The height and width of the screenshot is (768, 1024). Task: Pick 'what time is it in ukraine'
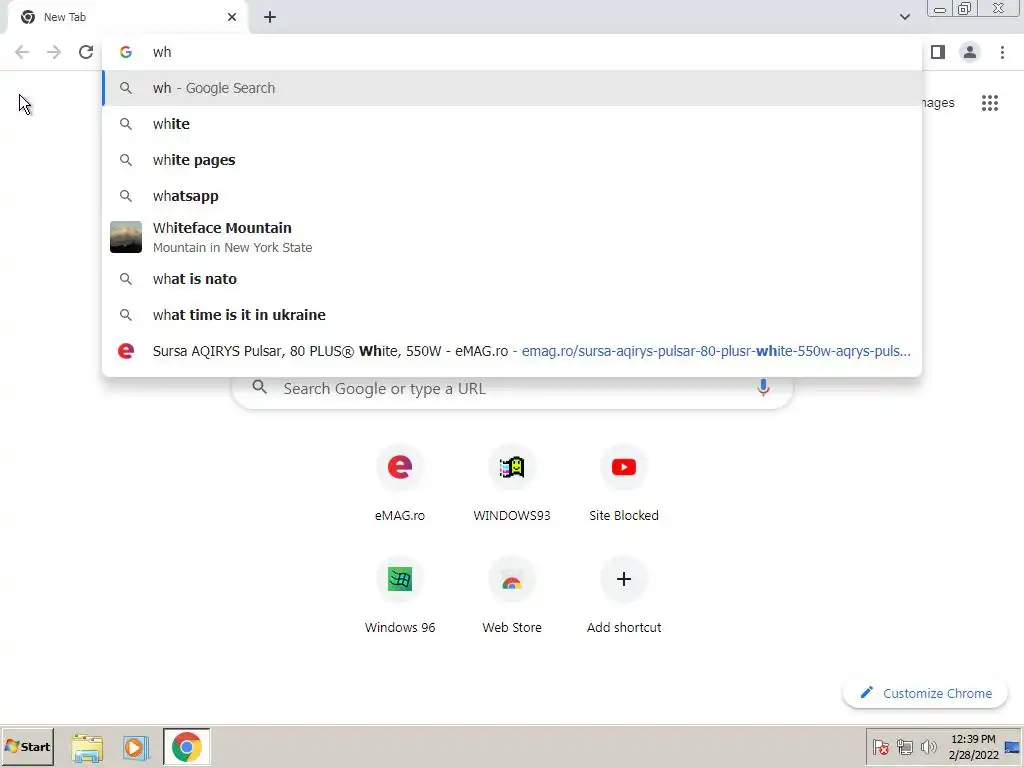coord(512,315)
